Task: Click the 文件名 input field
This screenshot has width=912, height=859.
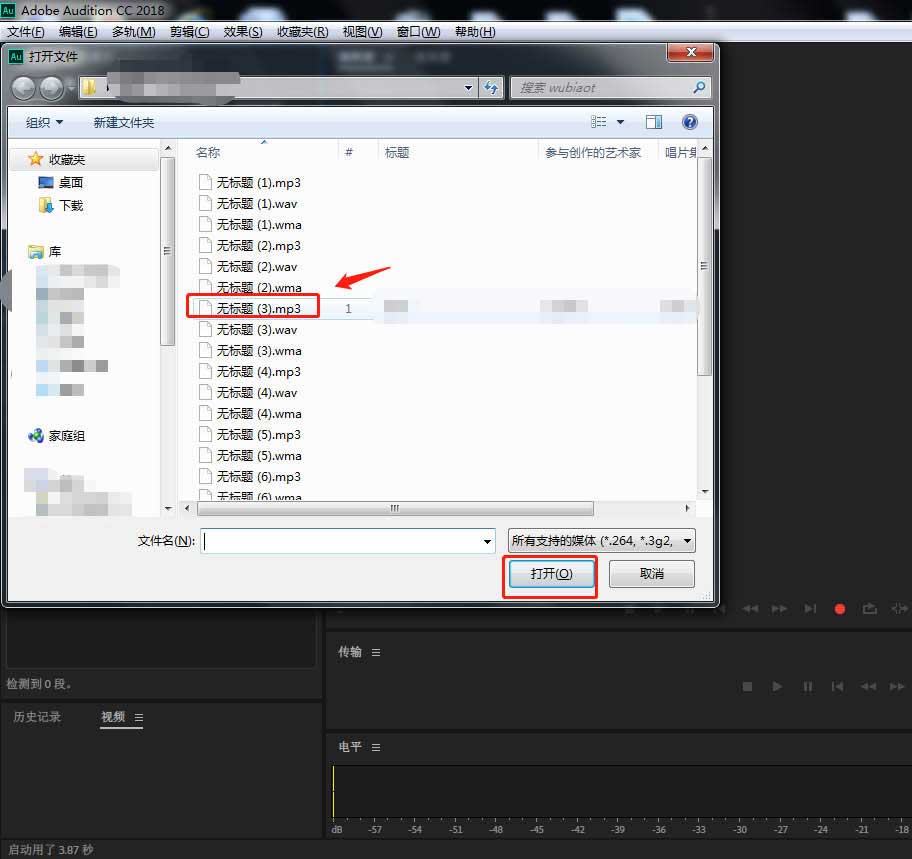Action: tap(341, 541)
